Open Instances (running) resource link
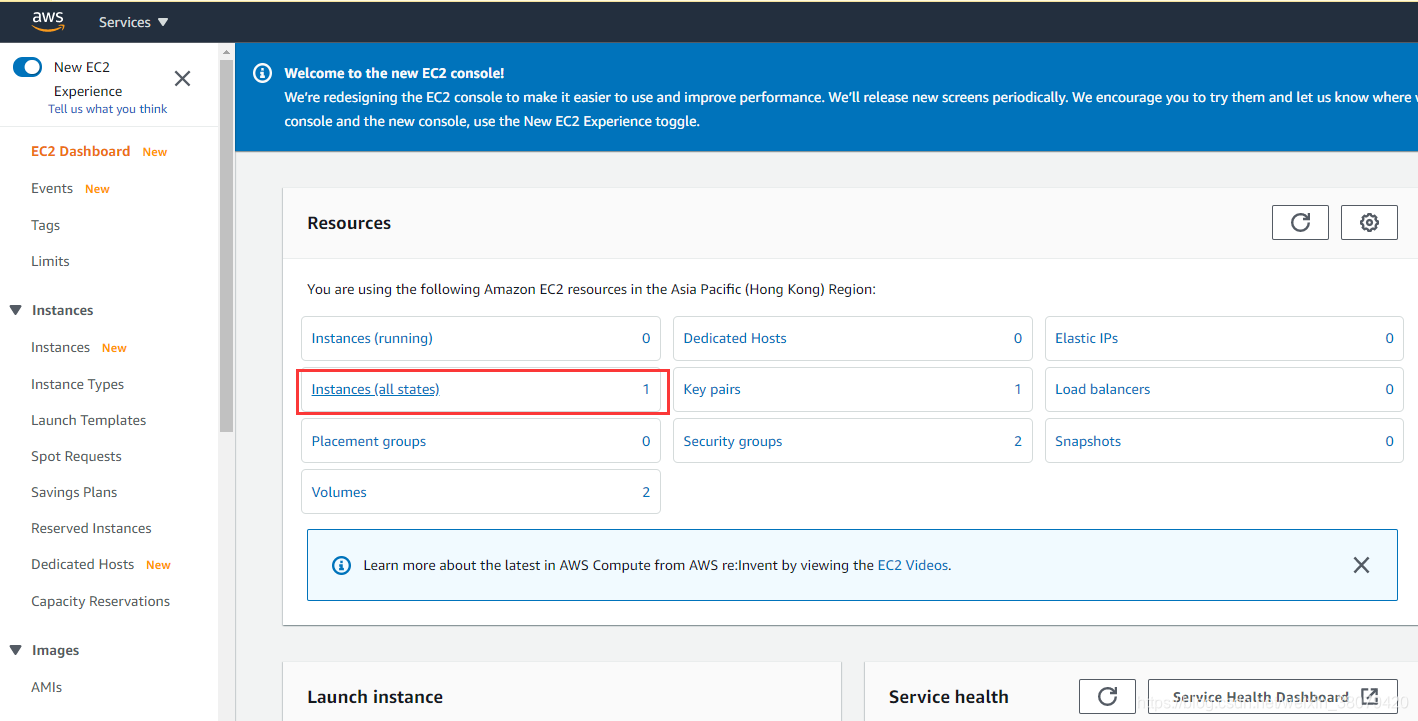The image size is (1418, 721). tap(372, 338)
